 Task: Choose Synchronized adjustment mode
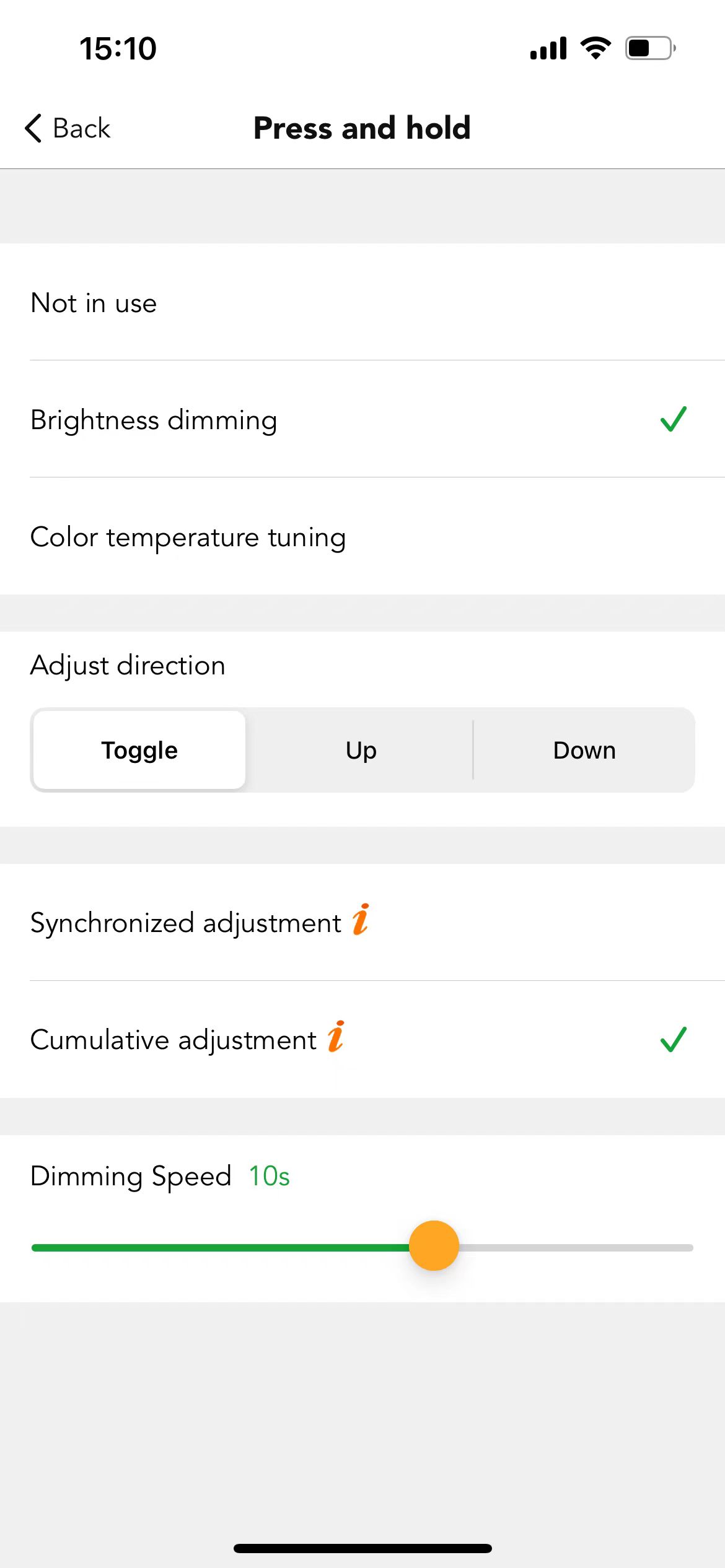pos(362,923)
